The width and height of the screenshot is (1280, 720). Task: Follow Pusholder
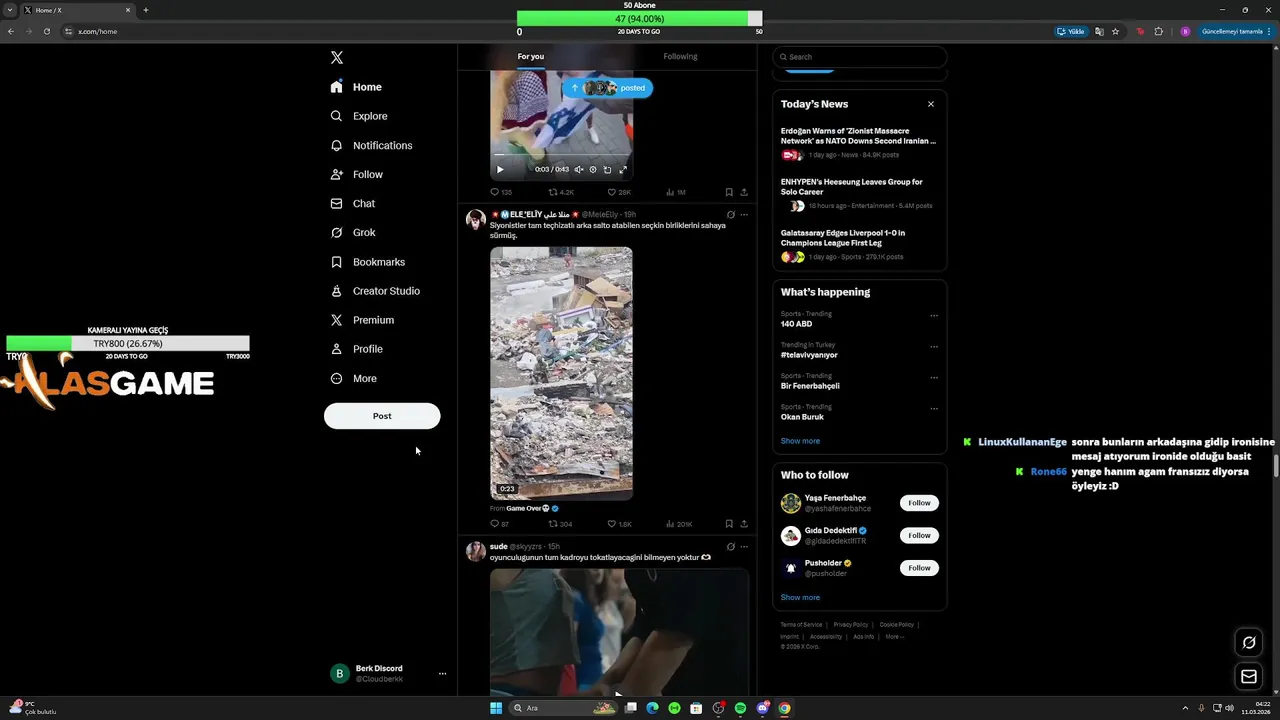919,568
